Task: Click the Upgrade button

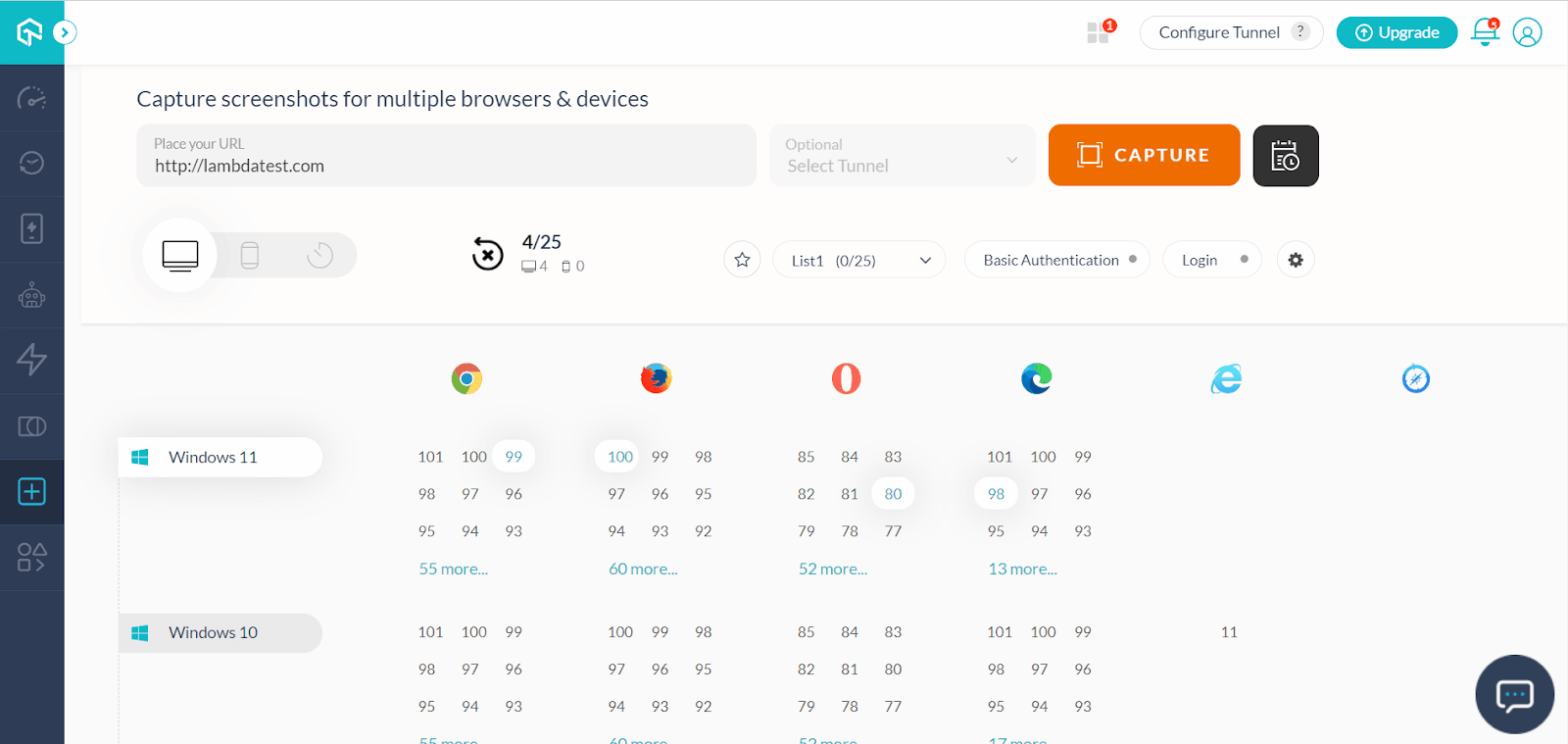Action: 1396,32
